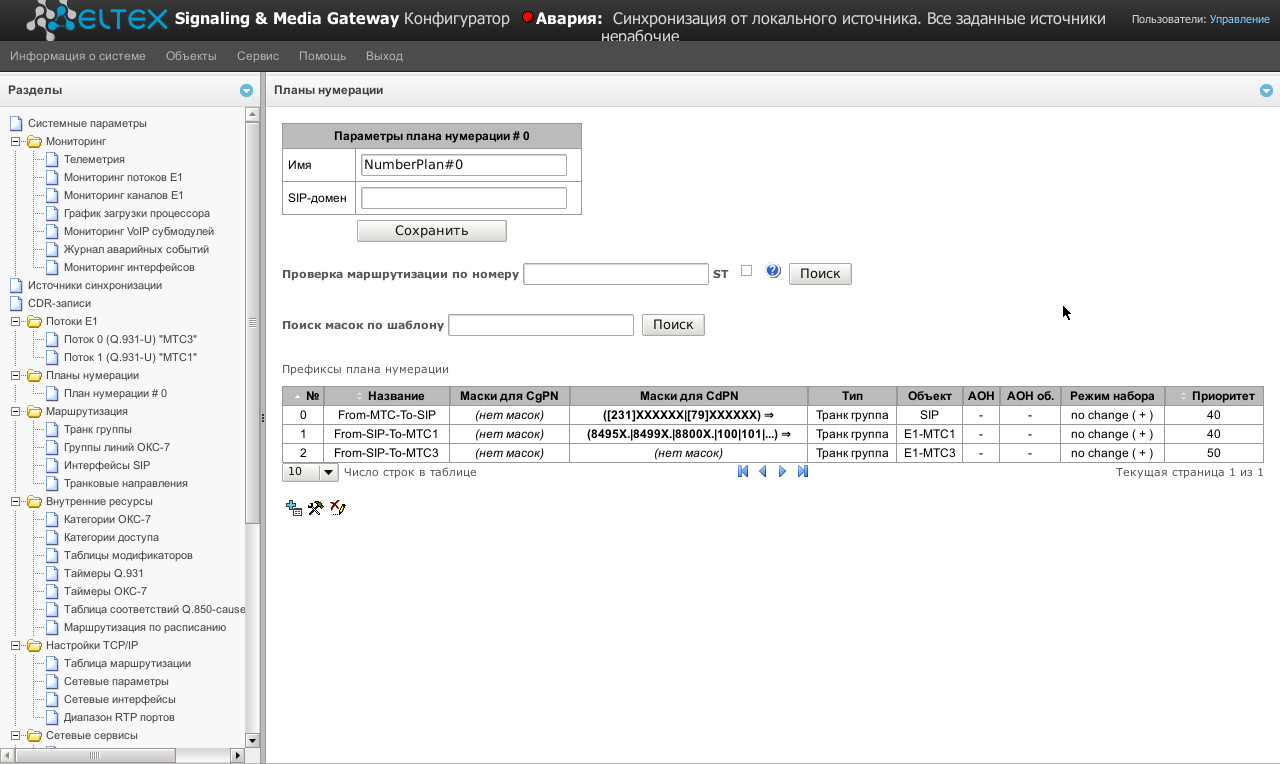Open Поток 1 (Q.931-U) "МТС1" item
This screenshot has height=764, width=1280.
tap(130, 357)
